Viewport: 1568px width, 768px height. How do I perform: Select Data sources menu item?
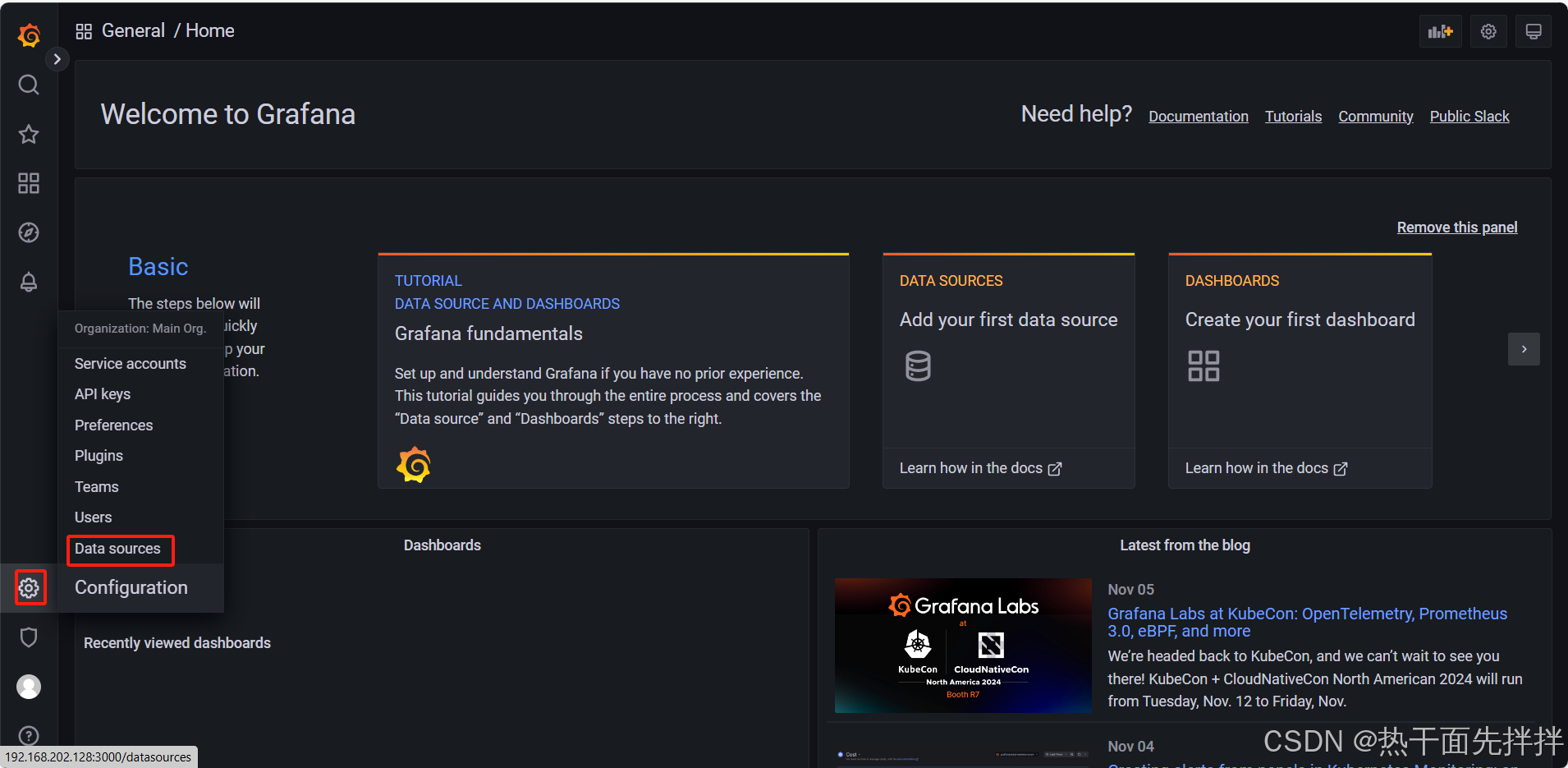click(117, 549)
